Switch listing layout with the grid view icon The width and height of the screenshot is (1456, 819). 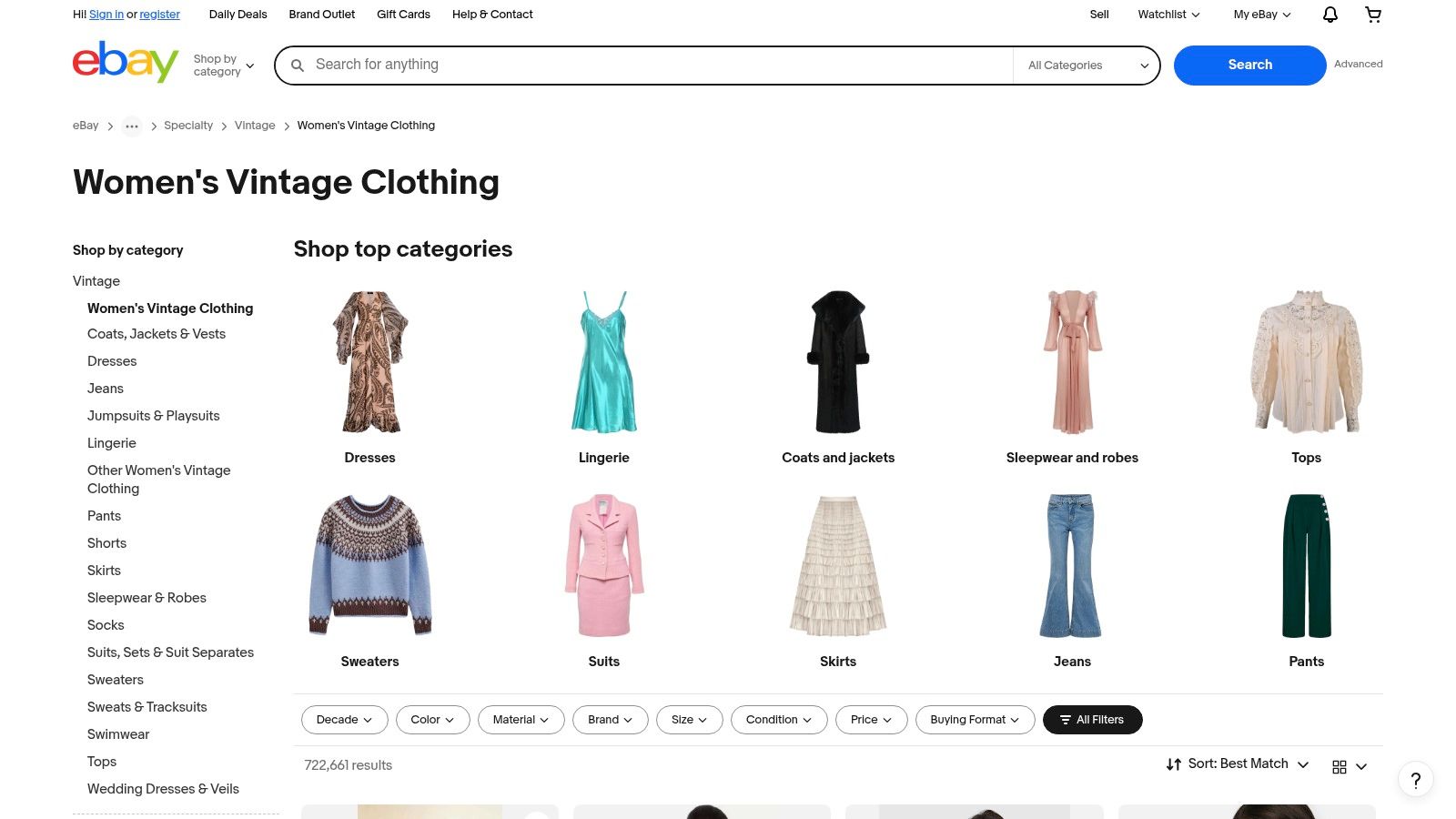pyautogui.click(x=1340, y=767)
